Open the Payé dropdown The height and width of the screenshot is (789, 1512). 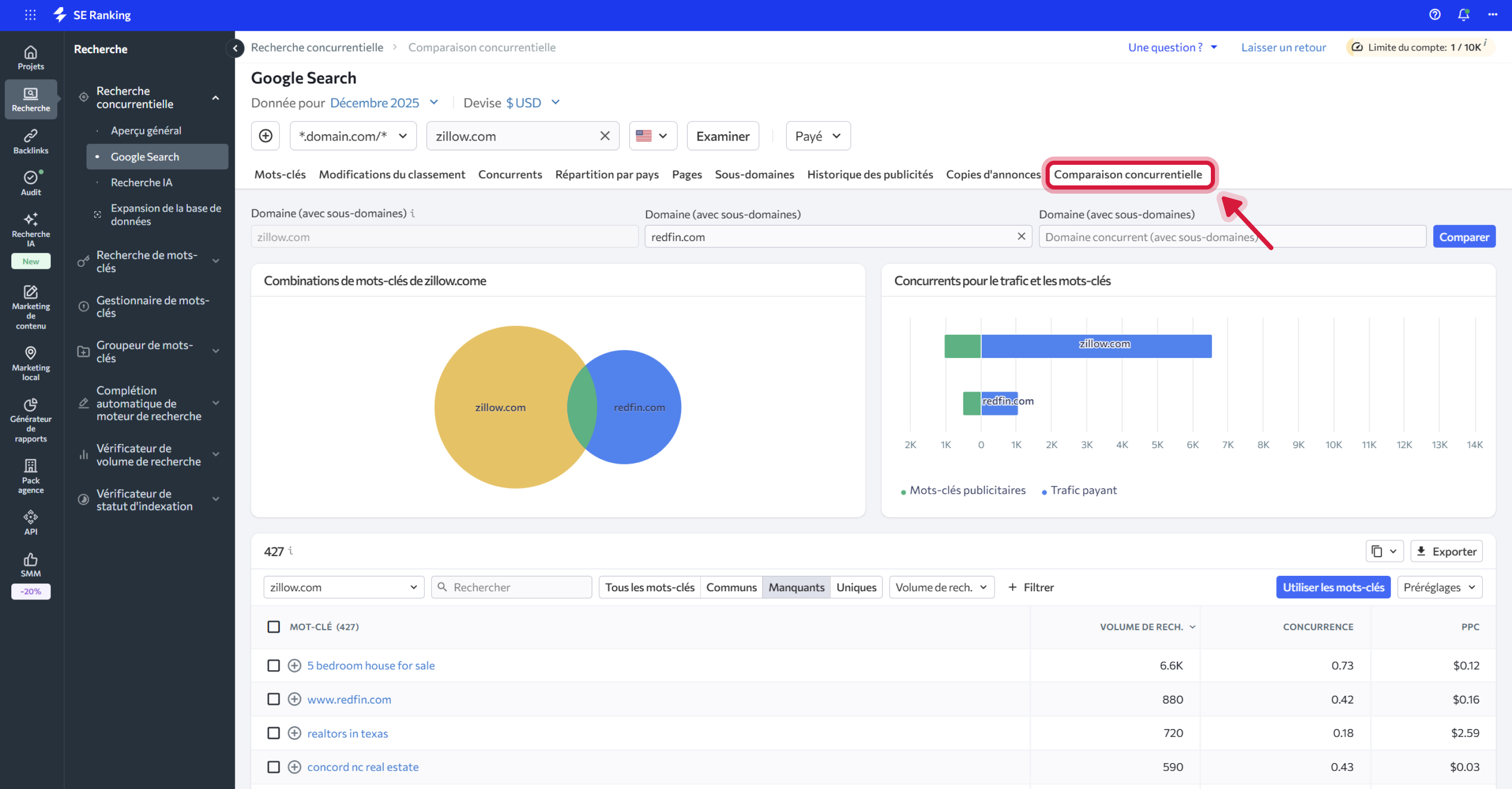[x=818, y=136]
